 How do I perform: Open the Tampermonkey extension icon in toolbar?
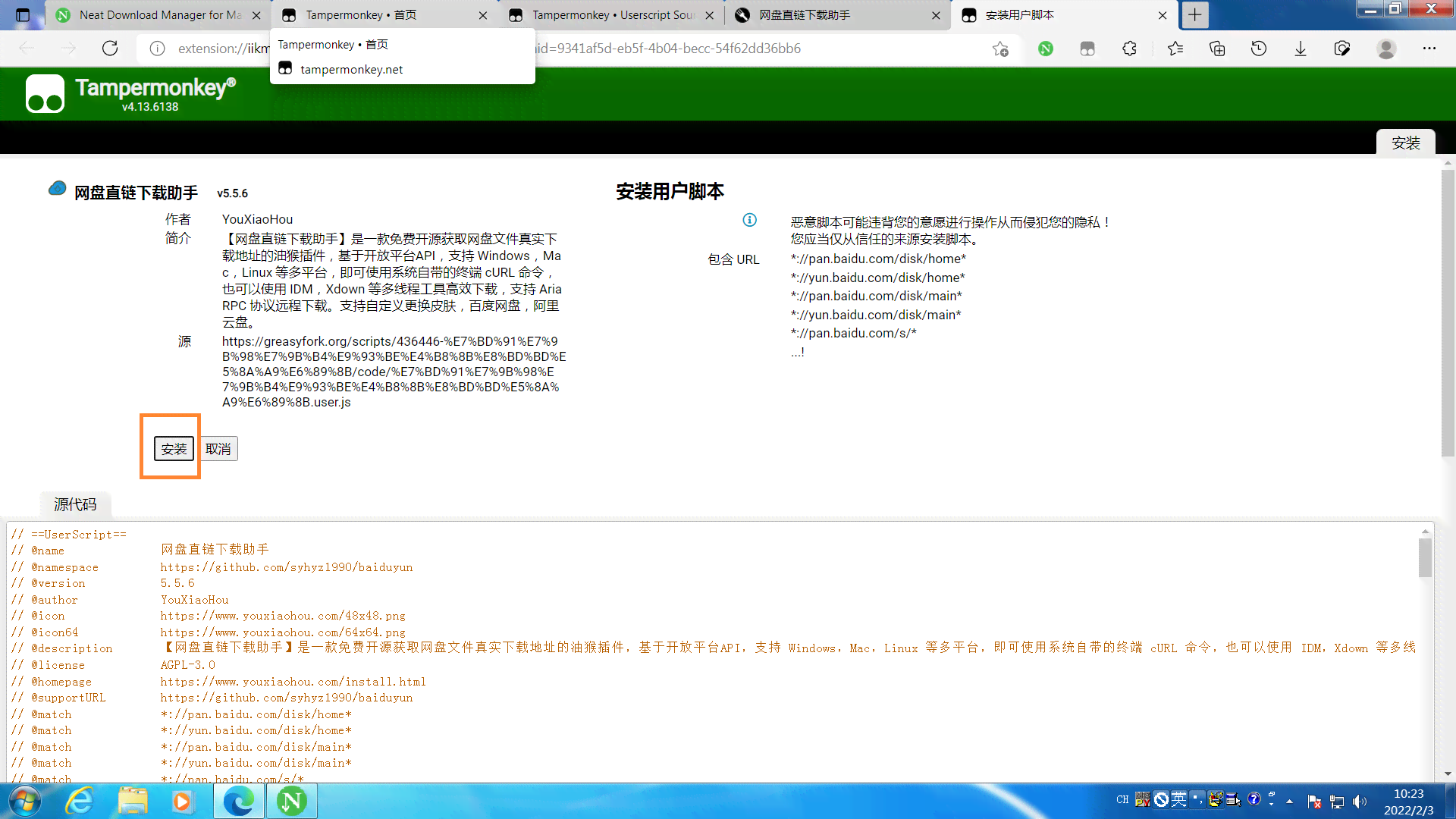[x=1087, y=49]
